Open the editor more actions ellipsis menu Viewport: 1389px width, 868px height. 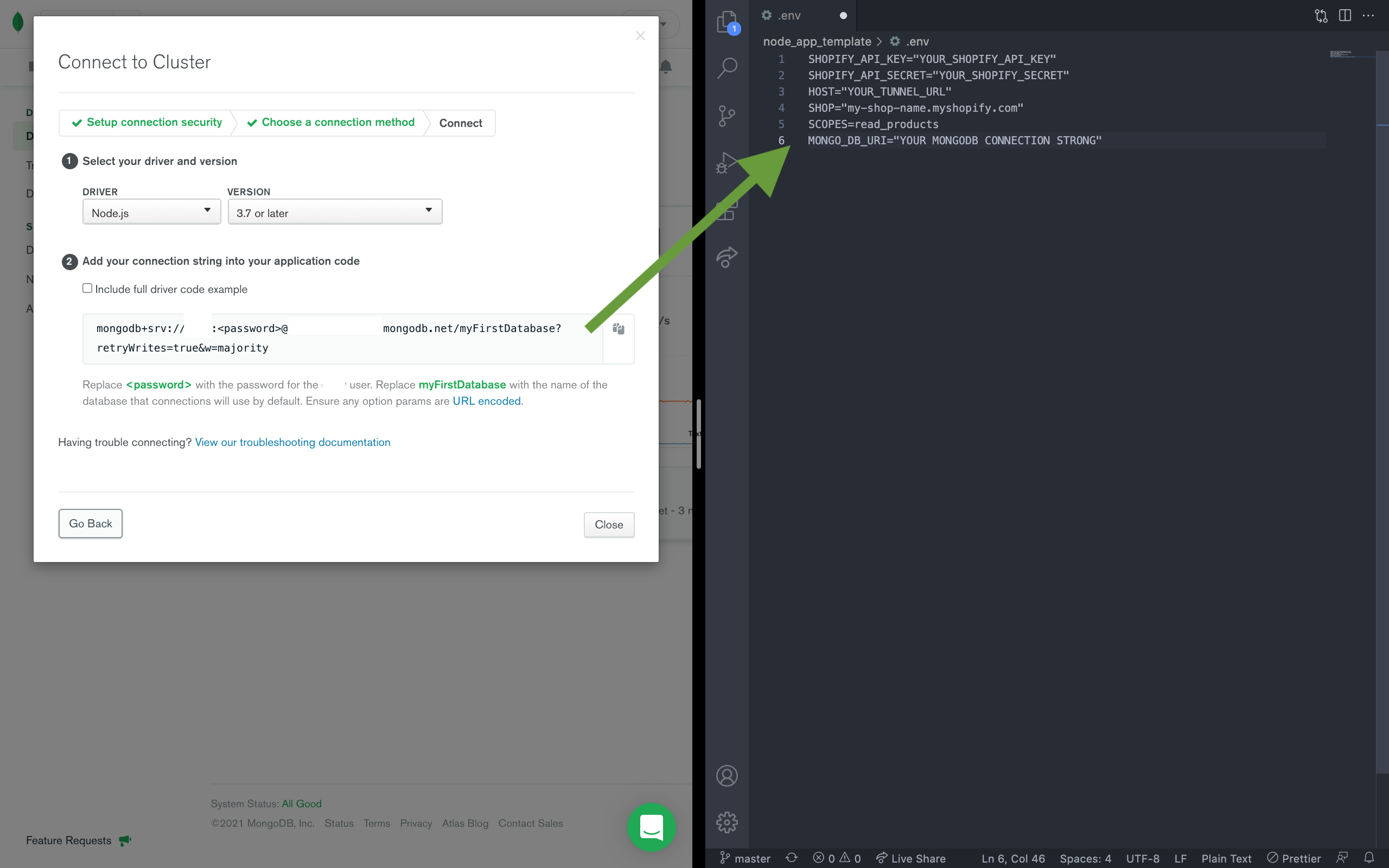pyautogui.click(x=1369, y=16)
